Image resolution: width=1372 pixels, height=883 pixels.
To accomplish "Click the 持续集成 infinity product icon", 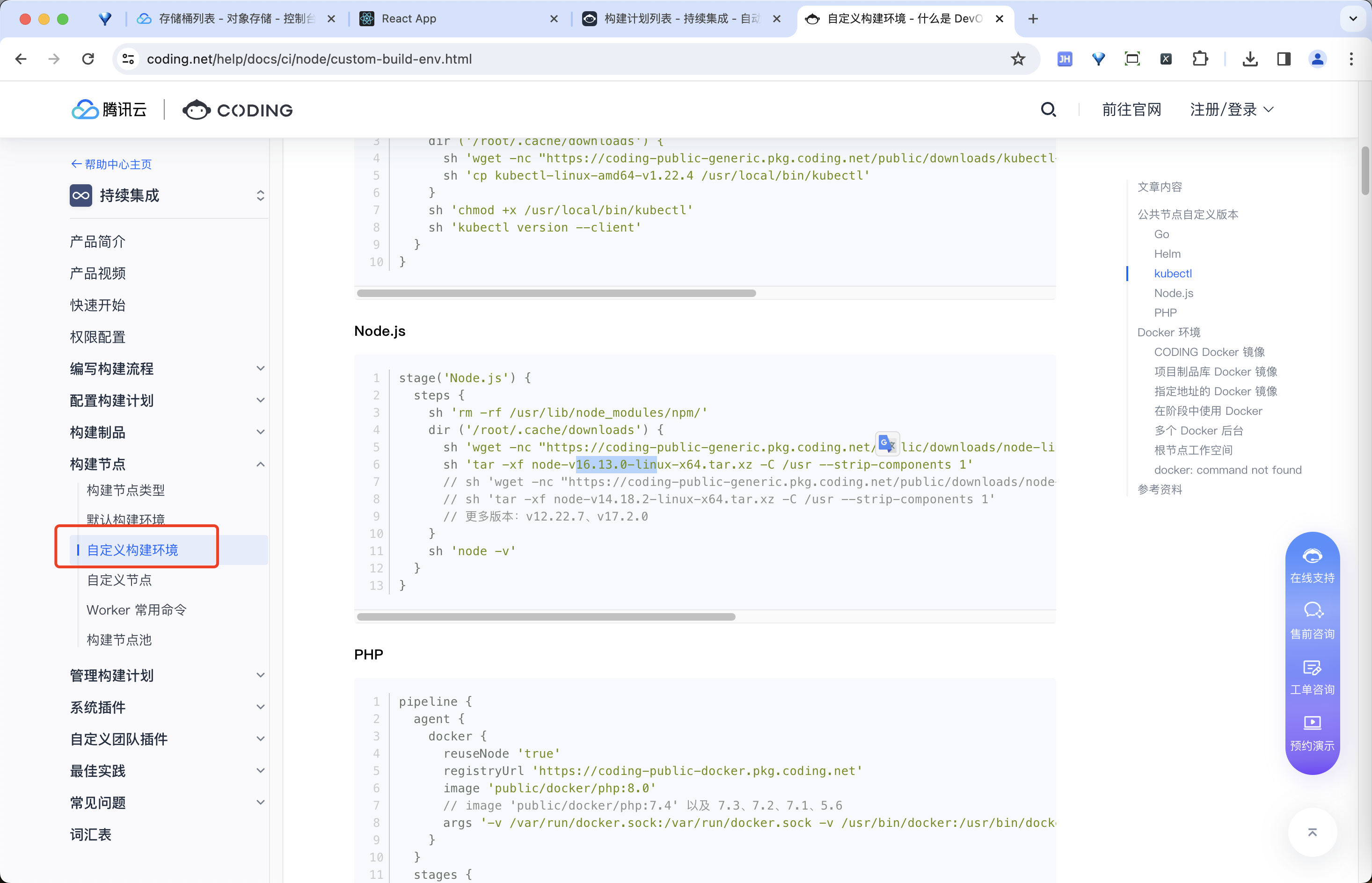I will click(81, 195).
